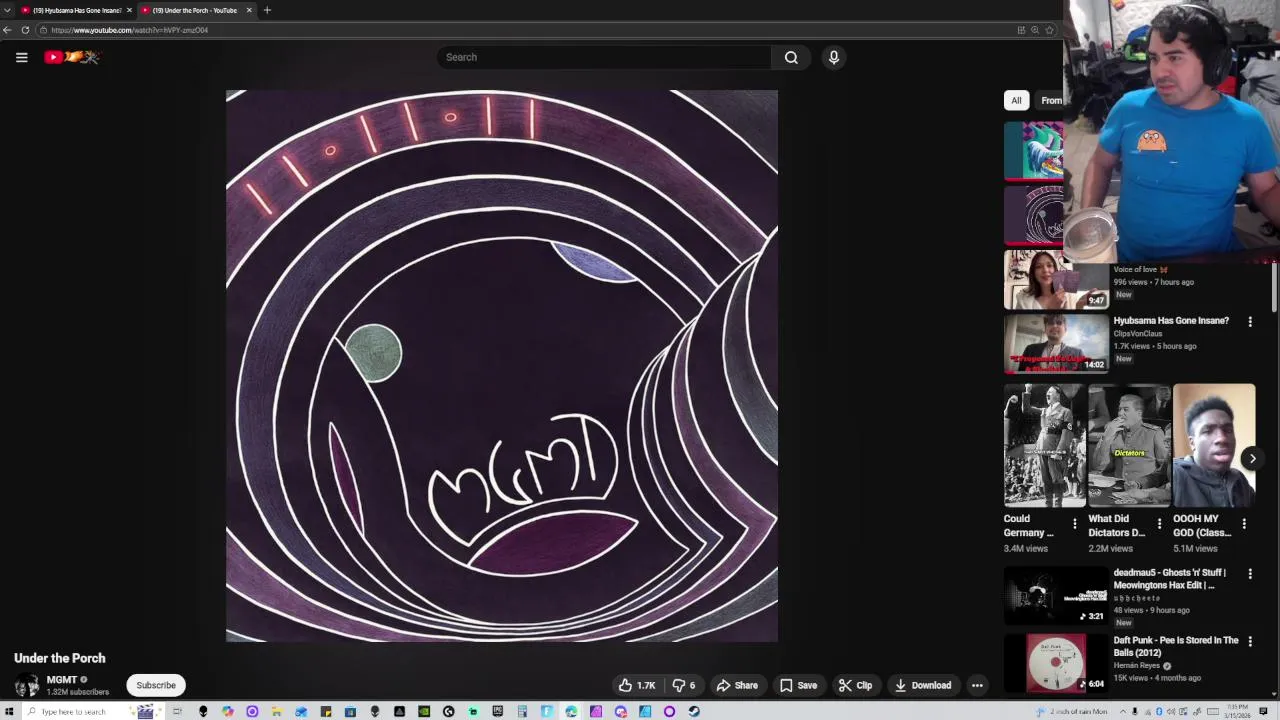Click the video player artwork
Screen dimensions: 1280x720
point(502,366)
